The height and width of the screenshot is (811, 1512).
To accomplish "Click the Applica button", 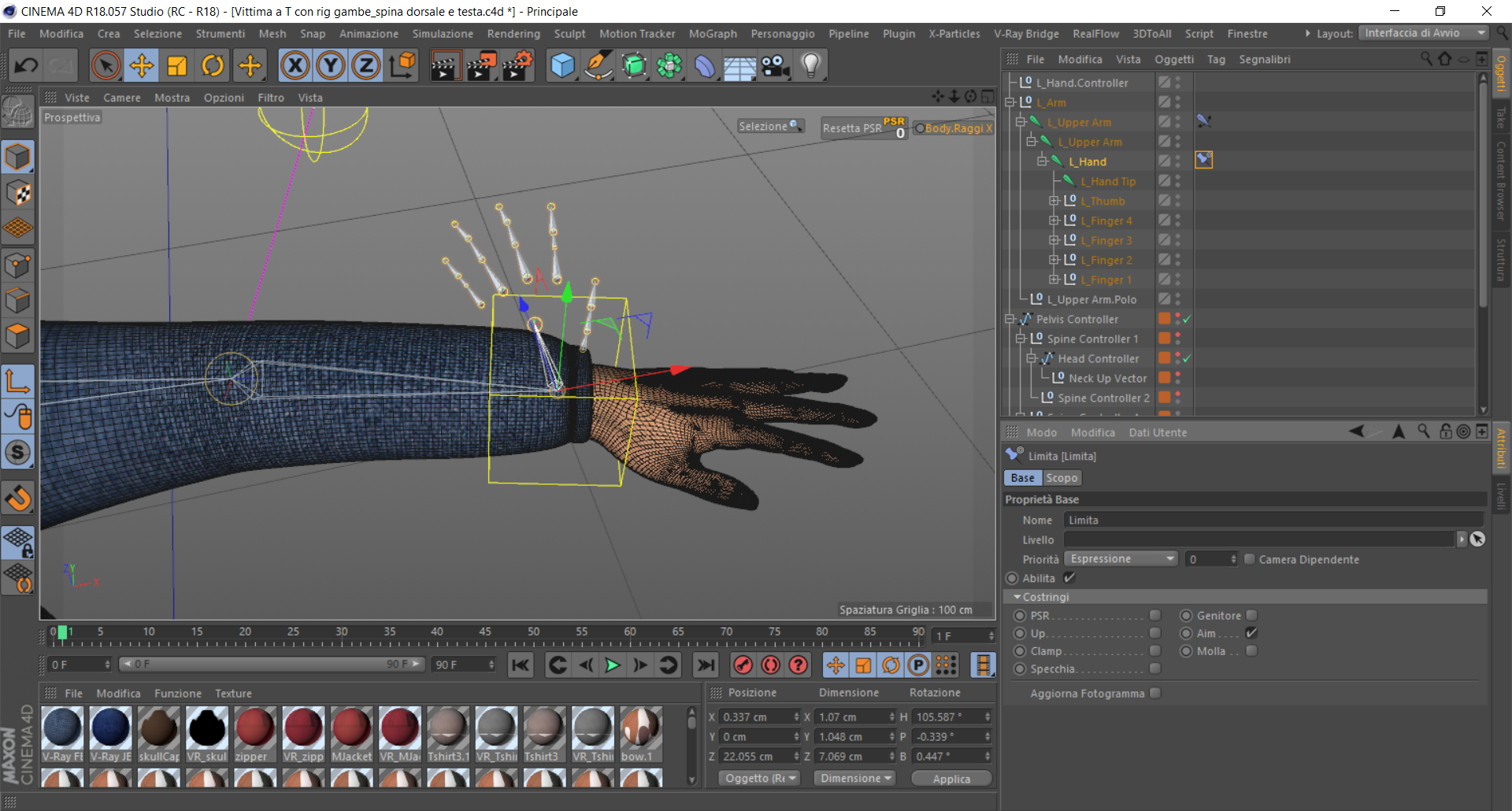I will (x=951, y=779).
